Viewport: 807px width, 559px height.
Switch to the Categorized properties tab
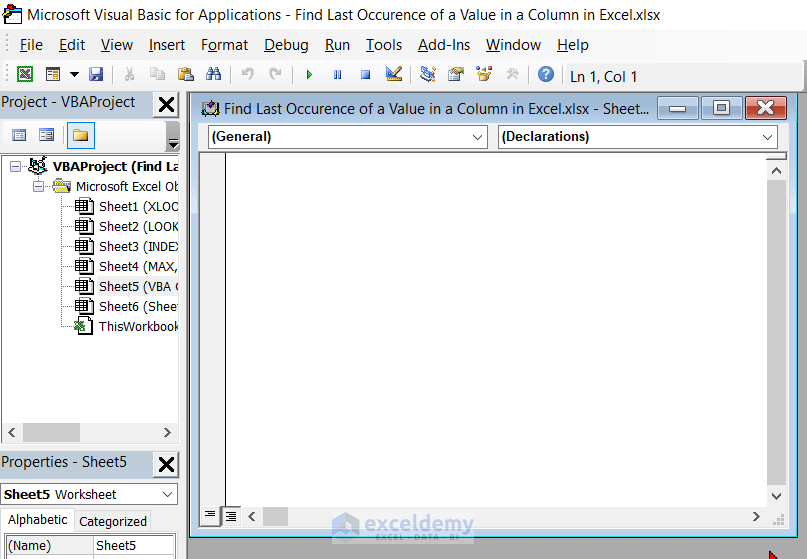(113, 521)
